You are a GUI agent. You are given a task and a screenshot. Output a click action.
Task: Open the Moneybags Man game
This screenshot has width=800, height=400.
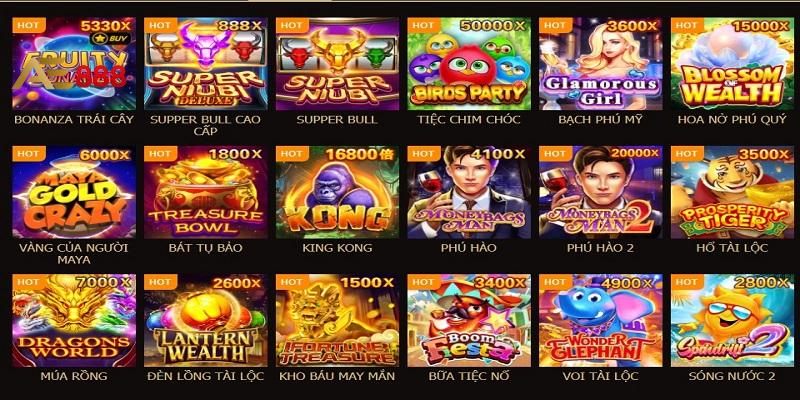(469, 192)
